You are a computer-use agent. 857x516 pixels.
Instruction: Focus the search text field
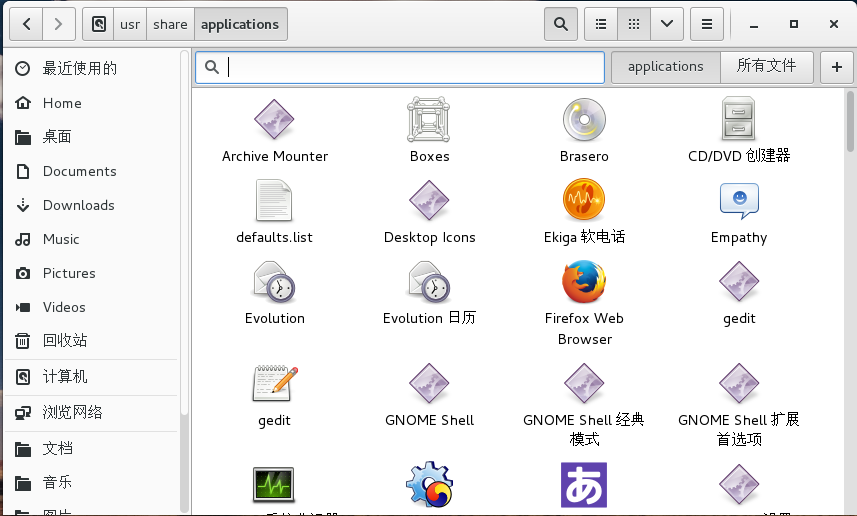pyautogui.click(x=400, y=67)
